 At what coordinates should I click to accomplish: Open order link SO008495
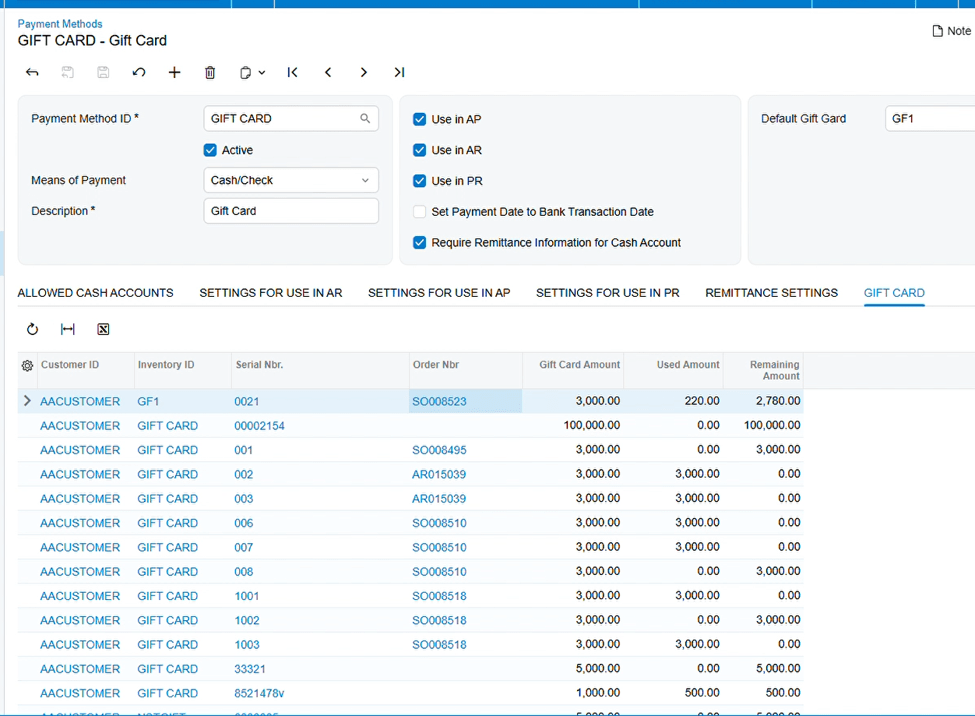439,450
